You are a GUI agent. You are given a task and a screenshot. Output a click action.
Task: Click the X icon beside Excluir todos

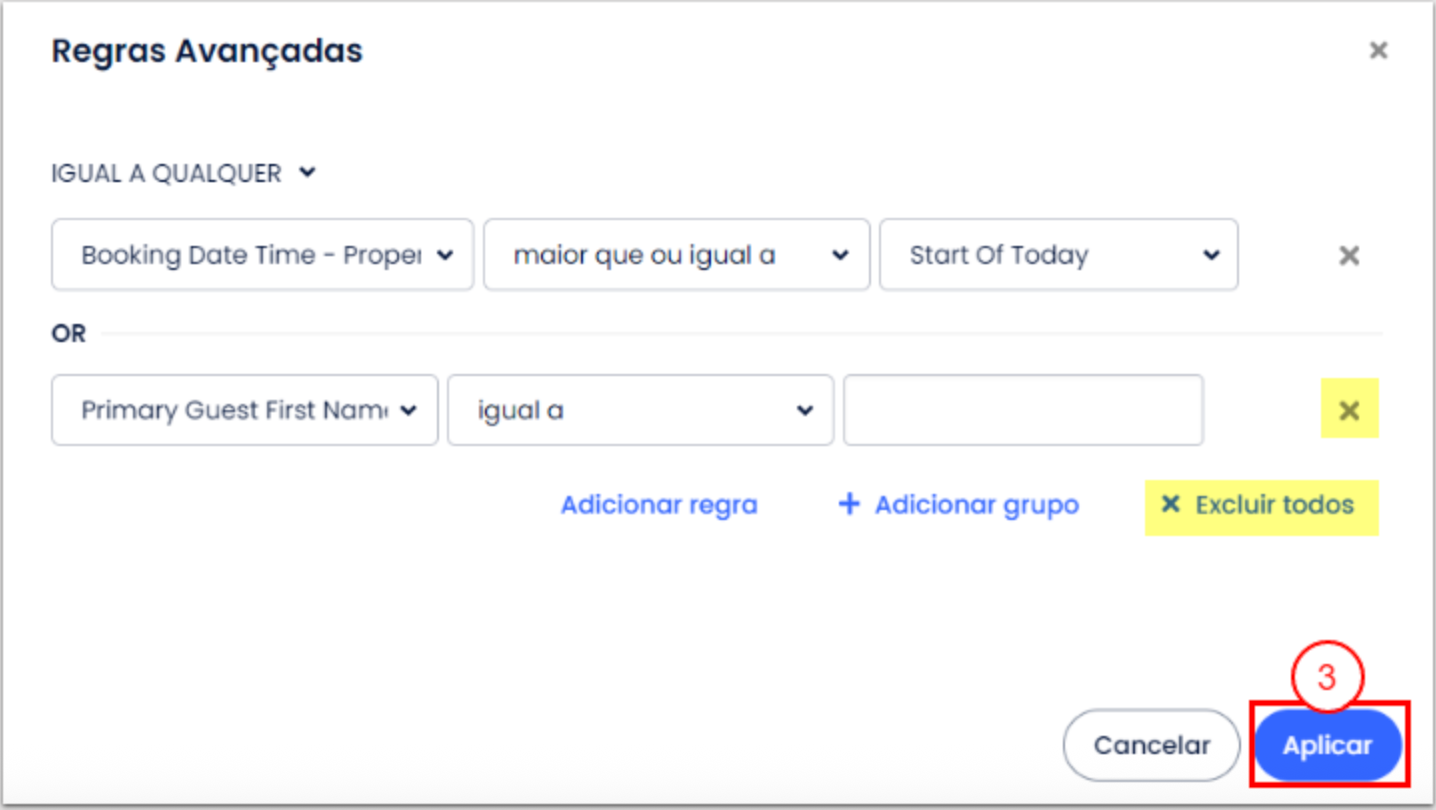[1170, 505]
